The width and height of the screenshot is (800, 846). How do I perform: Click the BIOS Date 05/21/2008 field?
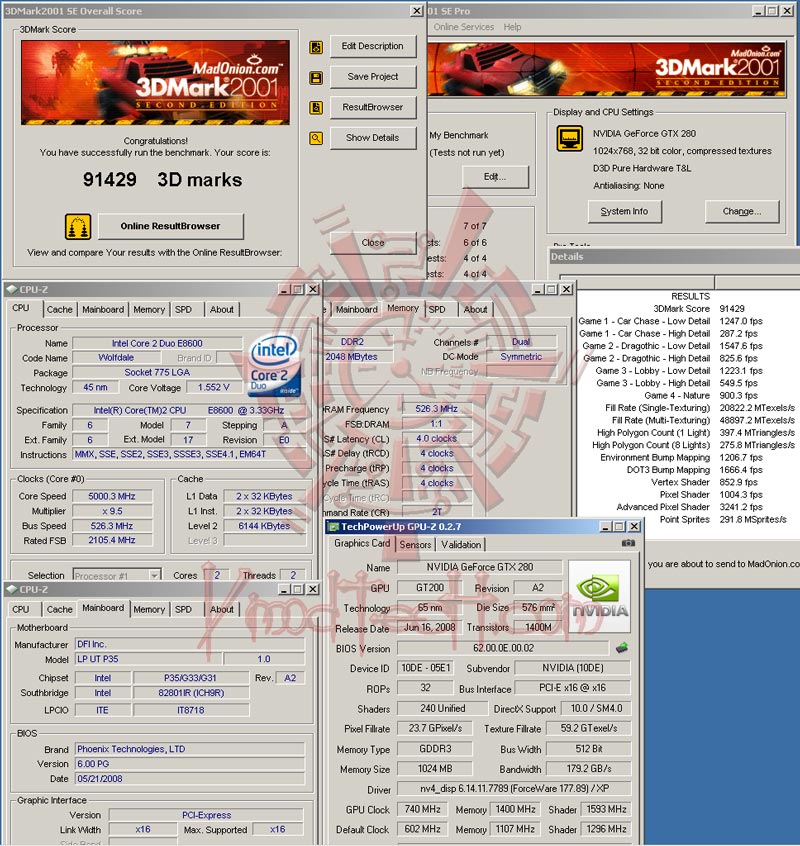pyautogui.click(x=189, y=779)
